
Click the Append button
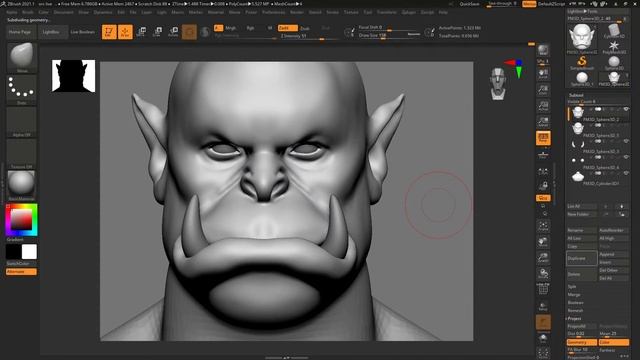[613, 254]
